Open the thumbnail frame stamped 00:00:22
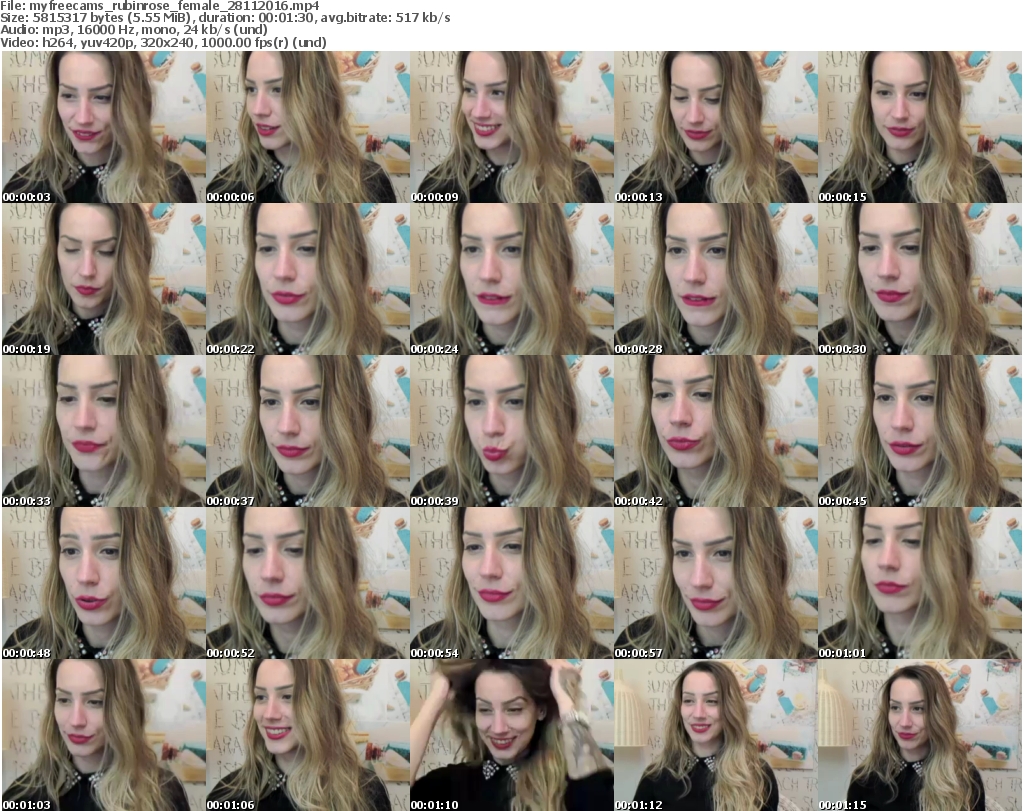Screen dimensions: 1024x811 pos(308,279)
